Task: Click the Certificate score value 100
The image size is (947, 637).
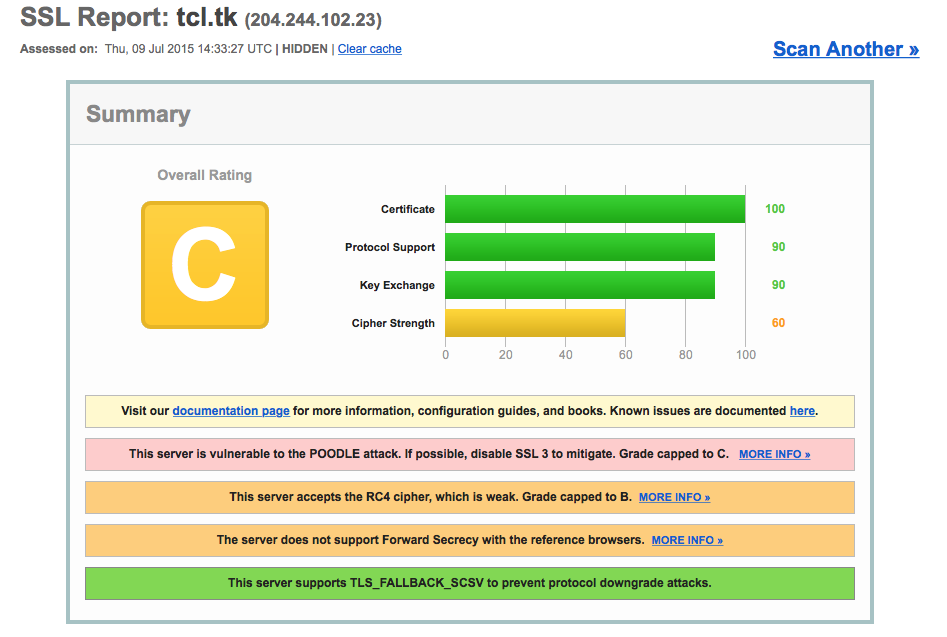Action: [x=775, y=209]
